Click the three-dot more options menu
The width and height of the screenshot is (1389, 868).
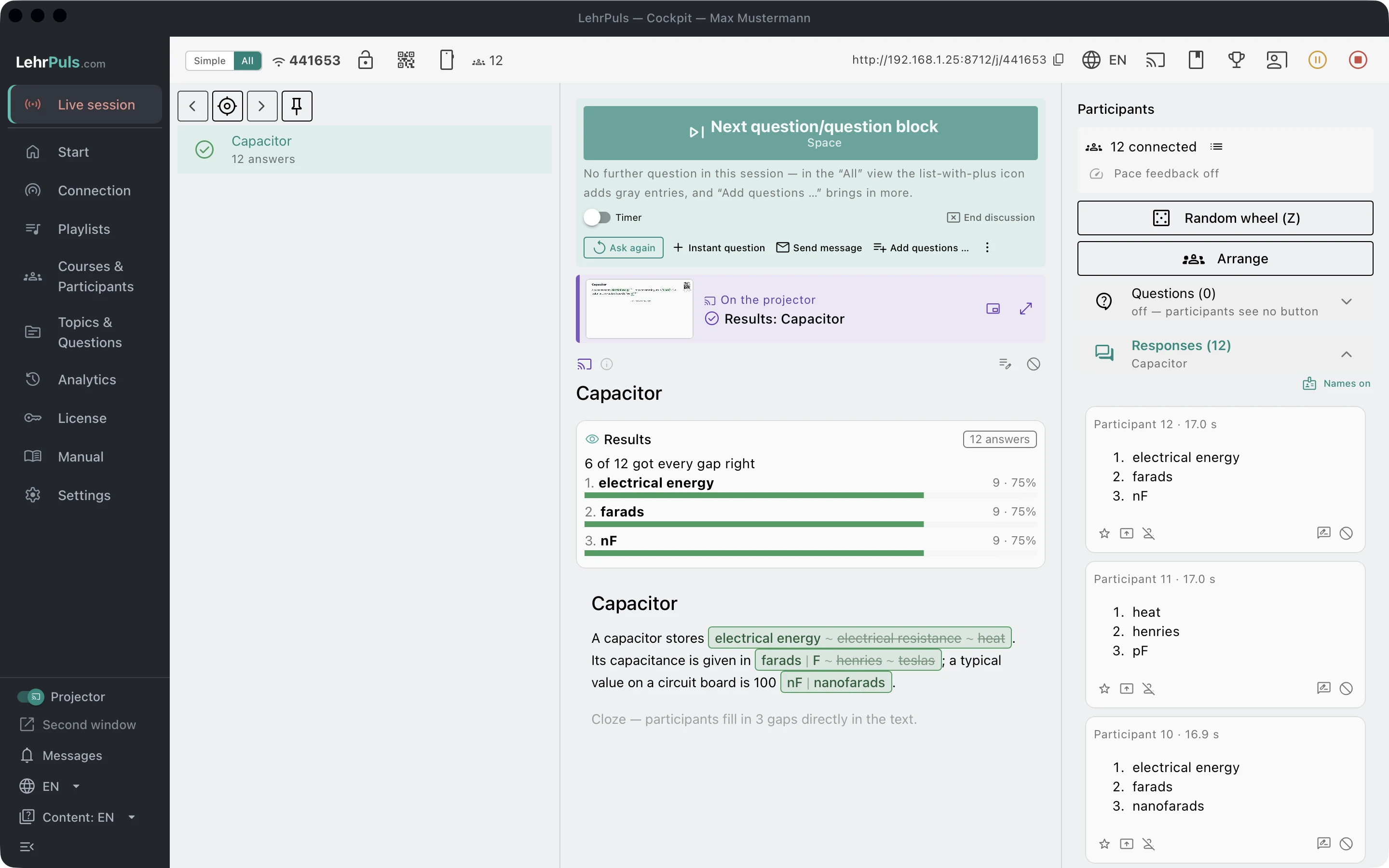(987, 247)
